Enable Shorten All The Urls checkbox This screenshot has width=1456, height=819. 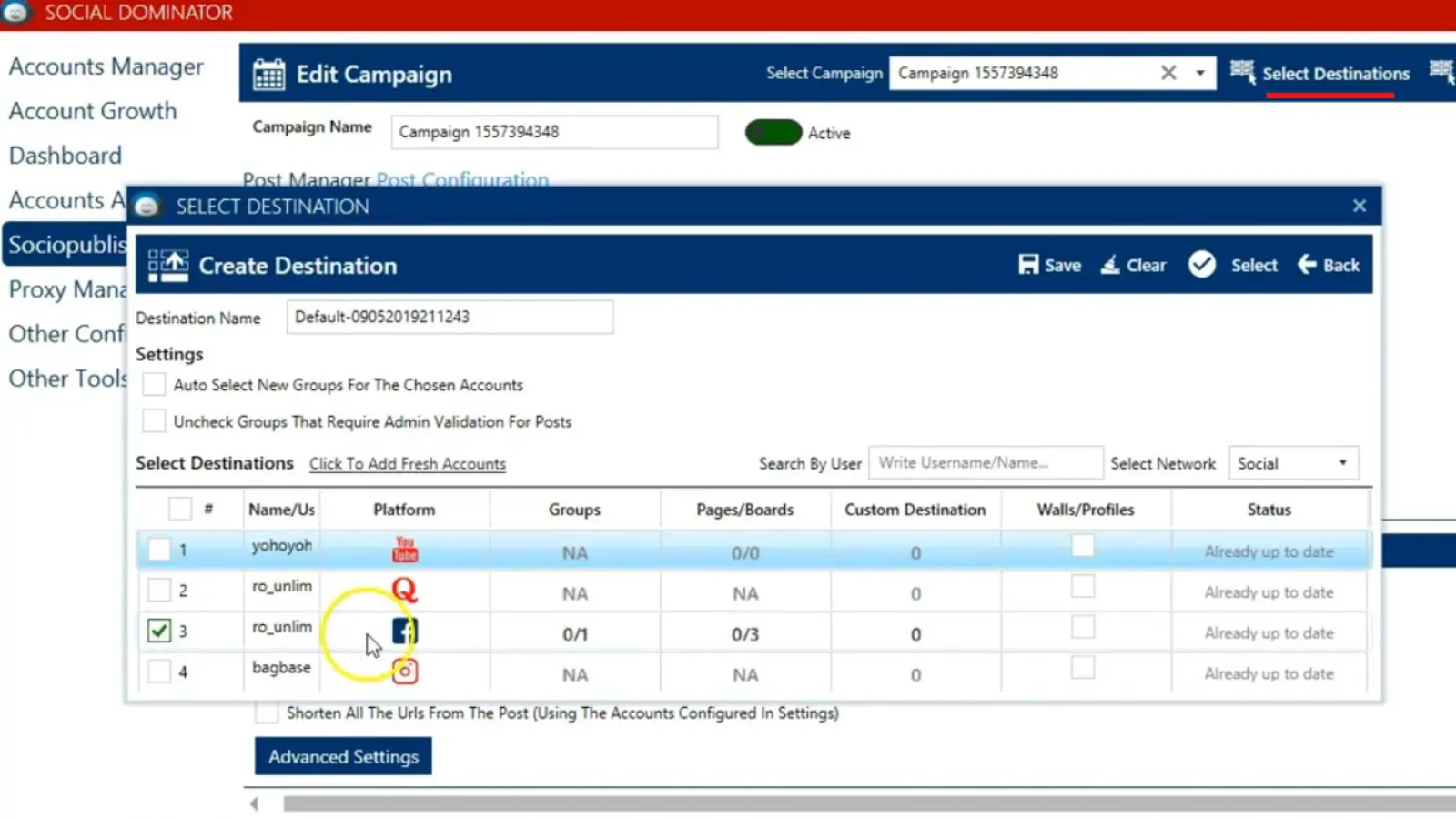click(x=267, y=713)
